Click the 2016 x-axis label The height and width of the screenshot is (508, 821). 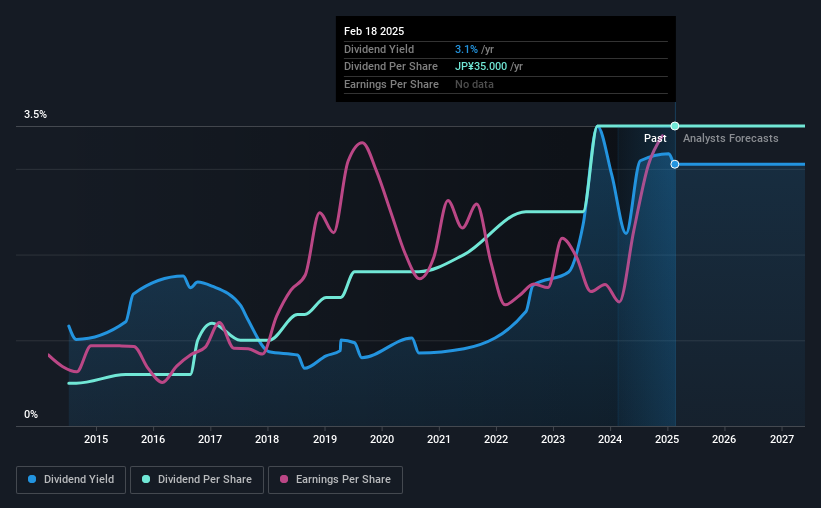point(153,439)
